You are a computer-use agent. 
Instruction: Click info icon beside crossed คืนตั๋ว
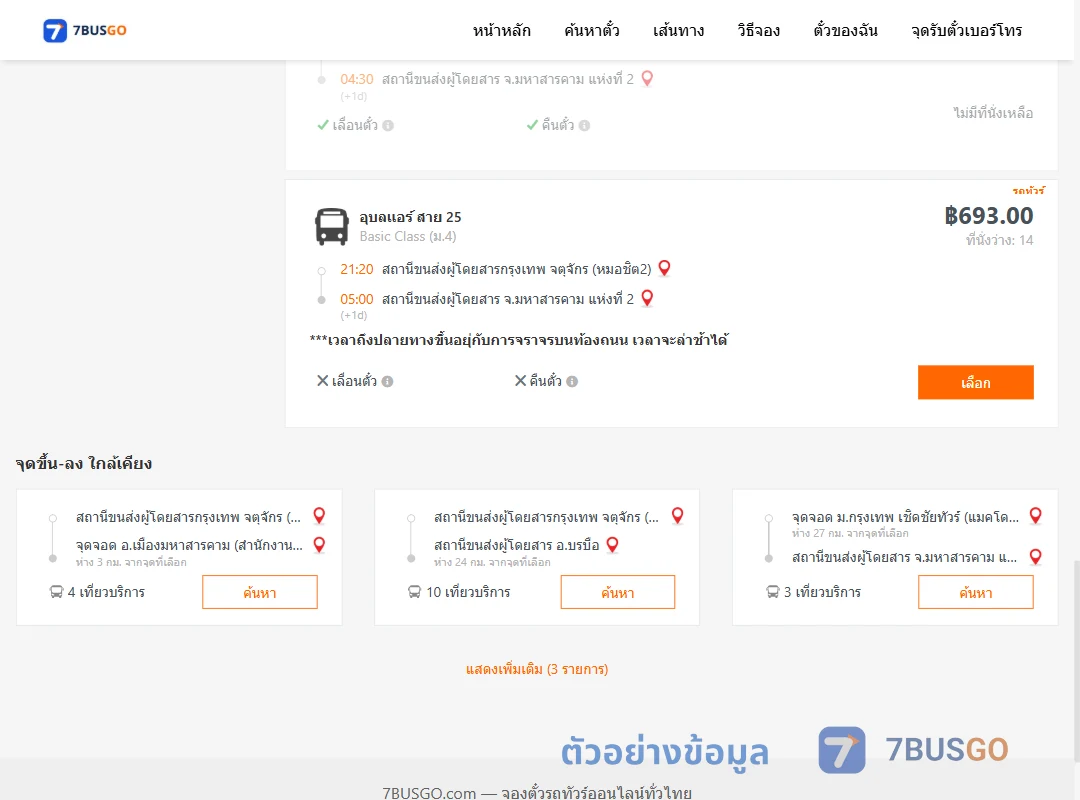(x=572, y=381)
